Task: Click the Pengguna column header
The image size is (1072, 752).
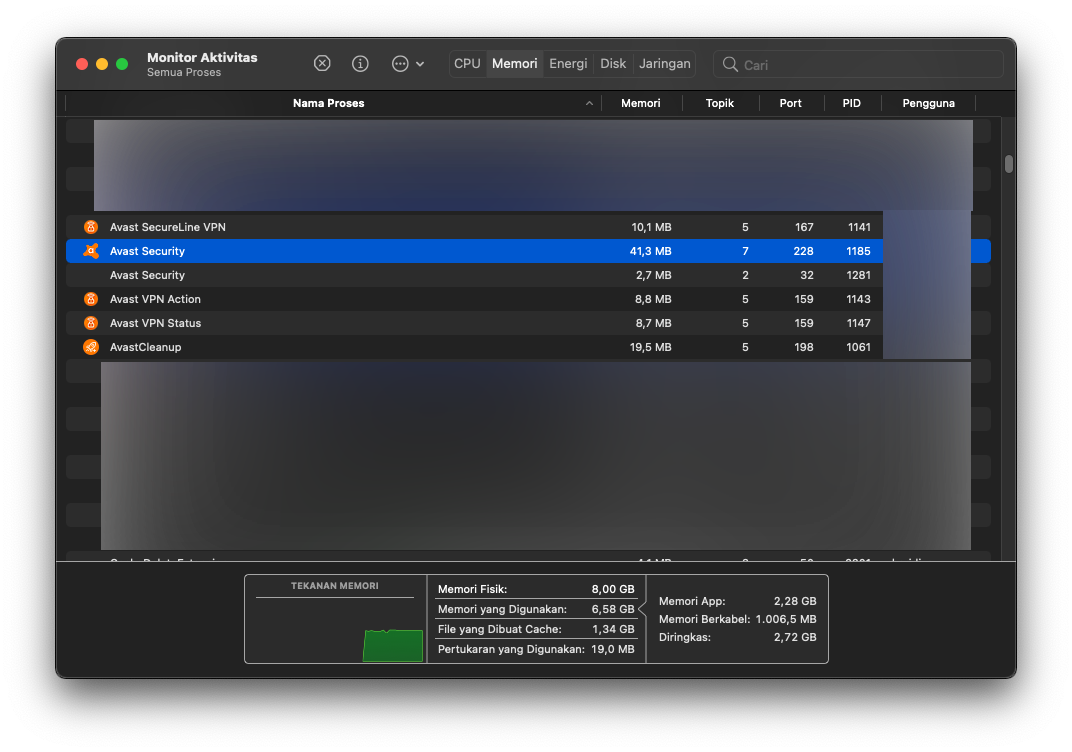Action: pyautogui.click(x=928, y=103)
